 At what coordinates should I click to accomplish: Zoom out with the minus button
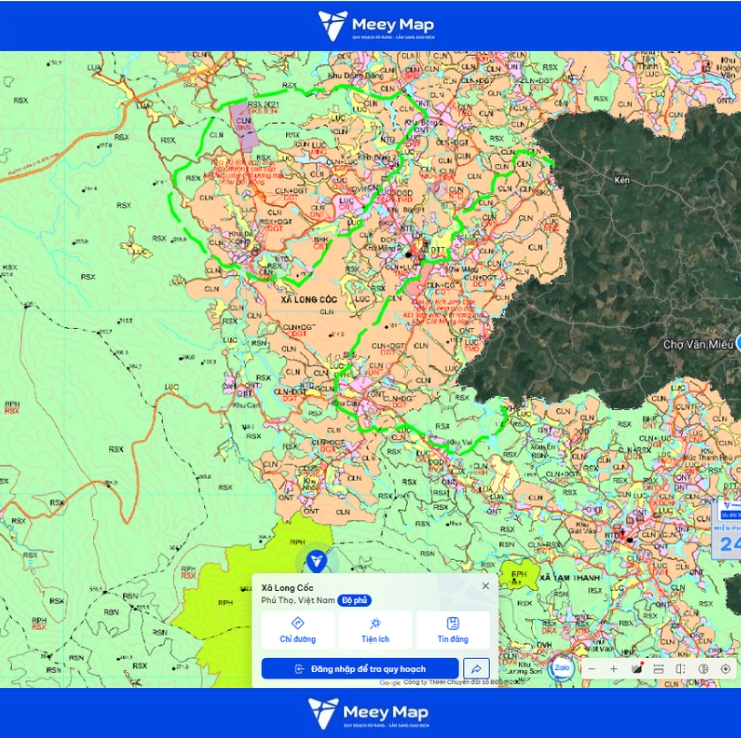click(592, 669)
